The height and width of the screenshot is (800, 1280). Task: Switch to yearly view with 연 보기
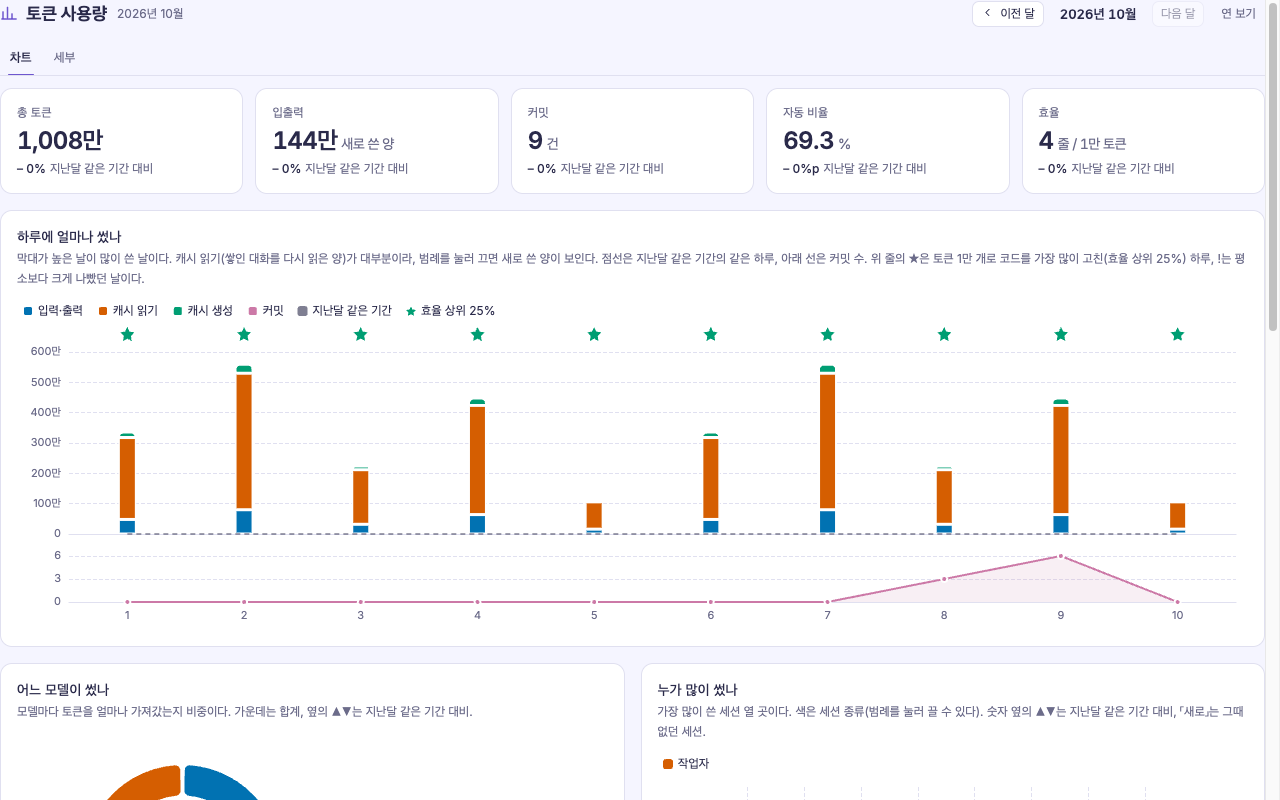click(1238, 14)
